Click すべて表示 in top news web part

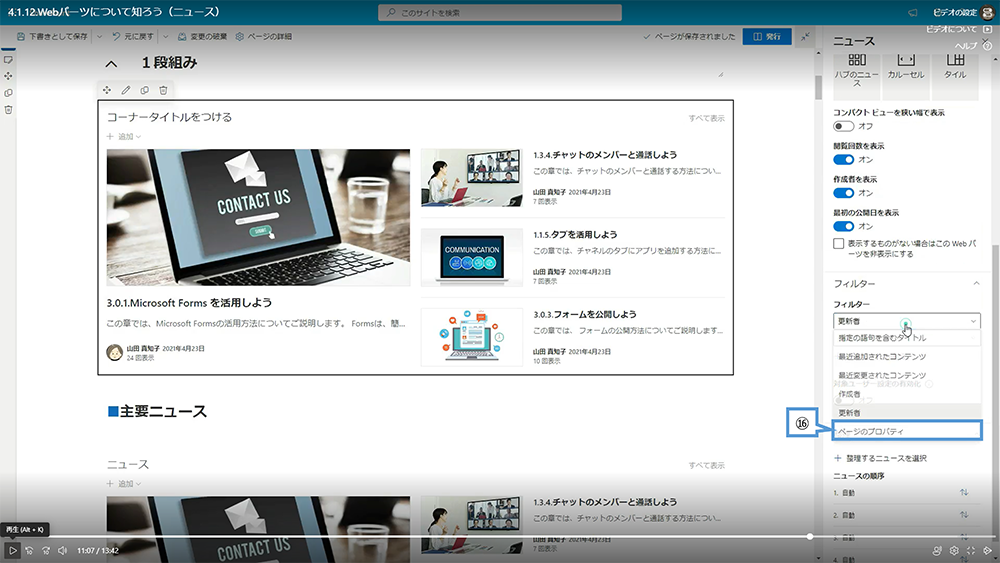coord(706,118)
